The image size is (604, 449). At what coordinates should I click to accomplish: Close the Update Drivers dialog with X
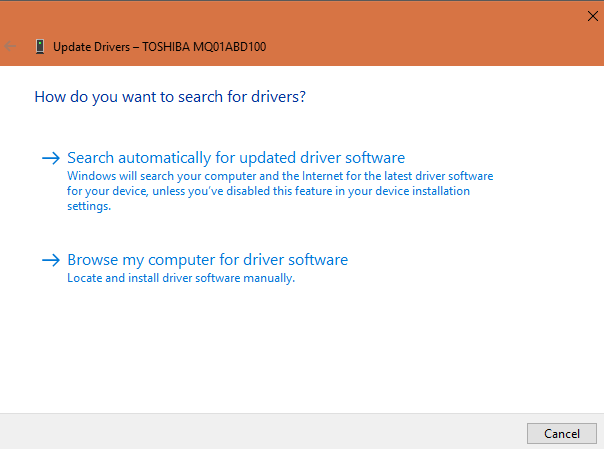pos(590,15)
